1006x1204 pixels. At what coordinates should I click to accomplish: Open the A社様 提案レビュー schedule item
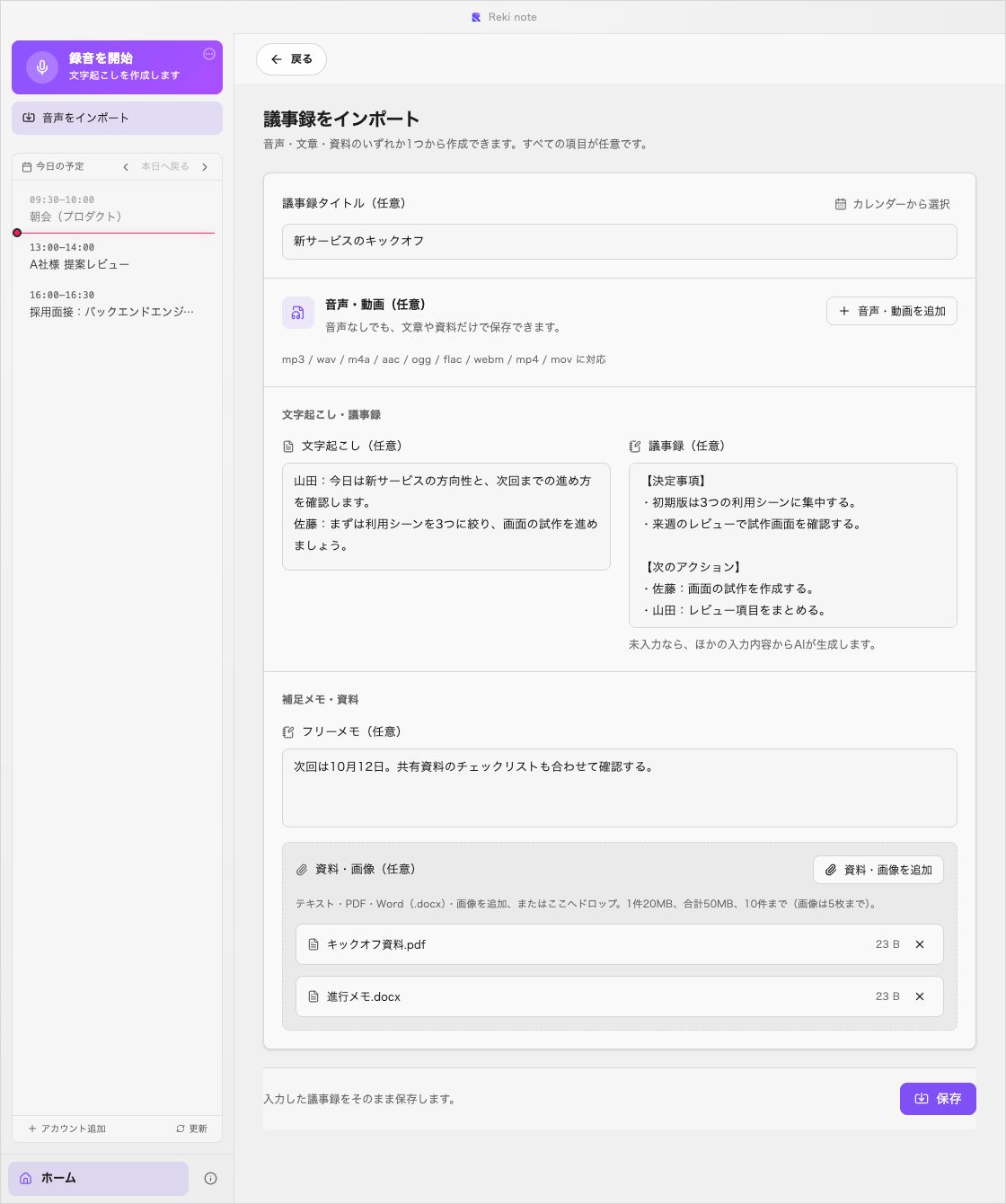pyautogui.click(x=117, y=256)
